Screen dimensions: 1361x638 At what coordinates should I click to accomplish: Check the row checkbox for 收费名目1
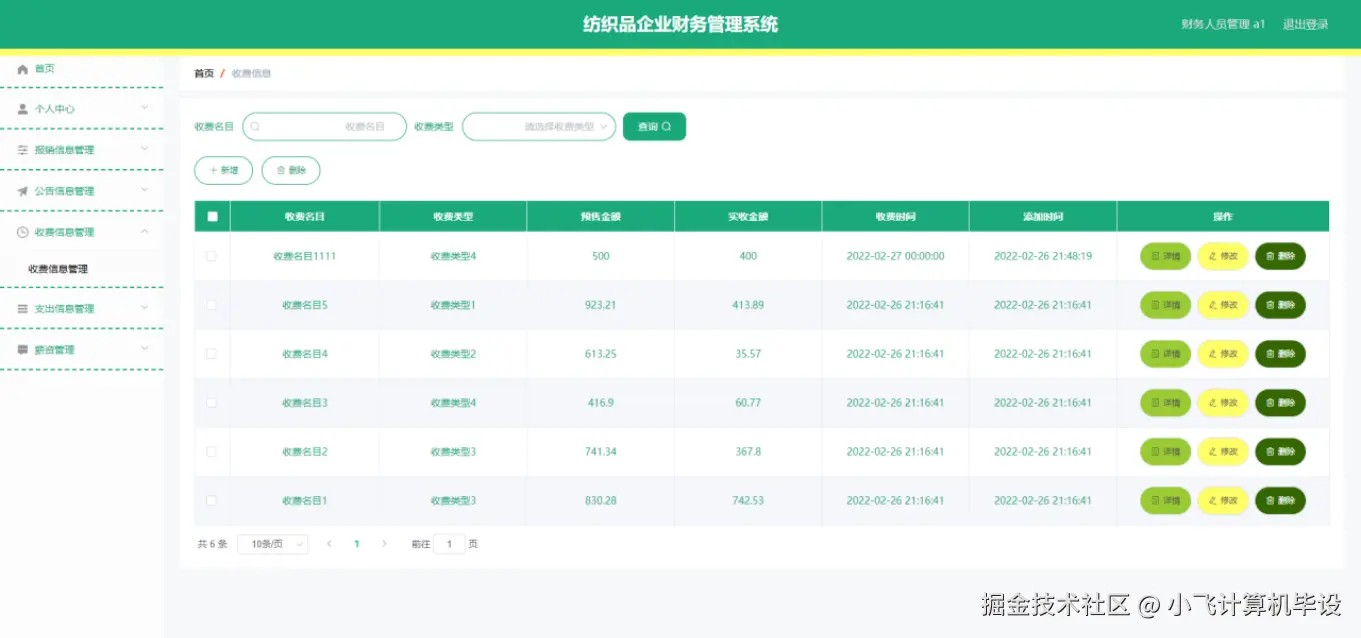[211, 501]
